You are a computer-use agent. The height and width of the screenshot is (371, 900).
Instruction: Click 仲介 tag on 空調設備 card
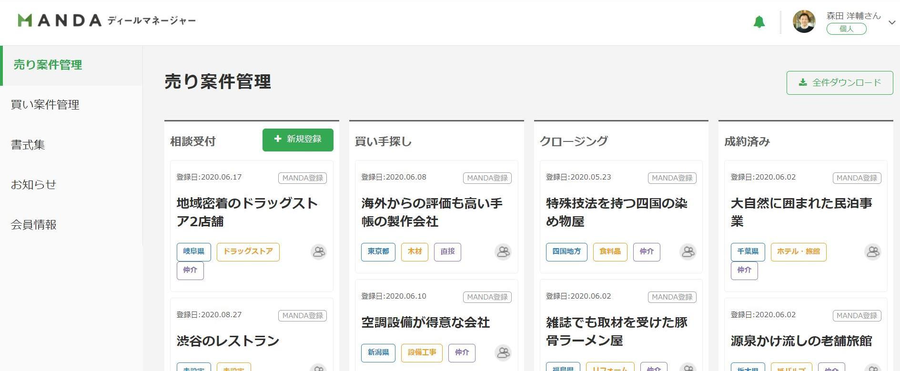point(461,353)
